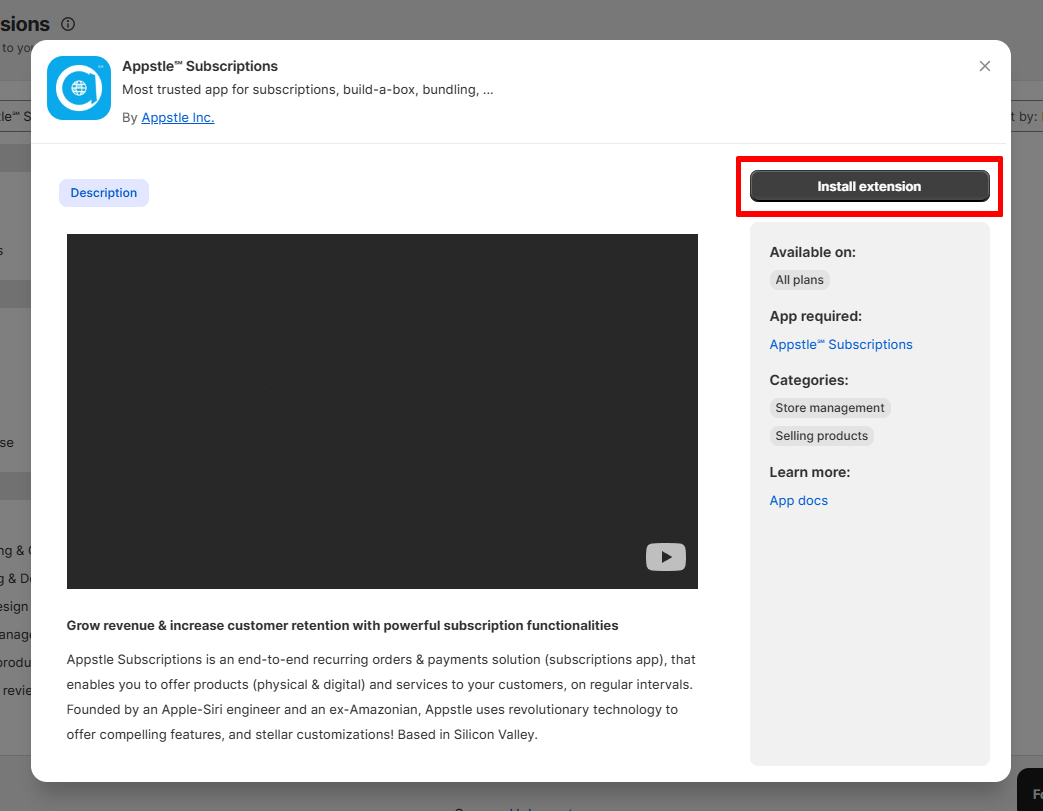Select the Description tab
The width and height of the screenshot is (1043, 811).
[104, 192]
